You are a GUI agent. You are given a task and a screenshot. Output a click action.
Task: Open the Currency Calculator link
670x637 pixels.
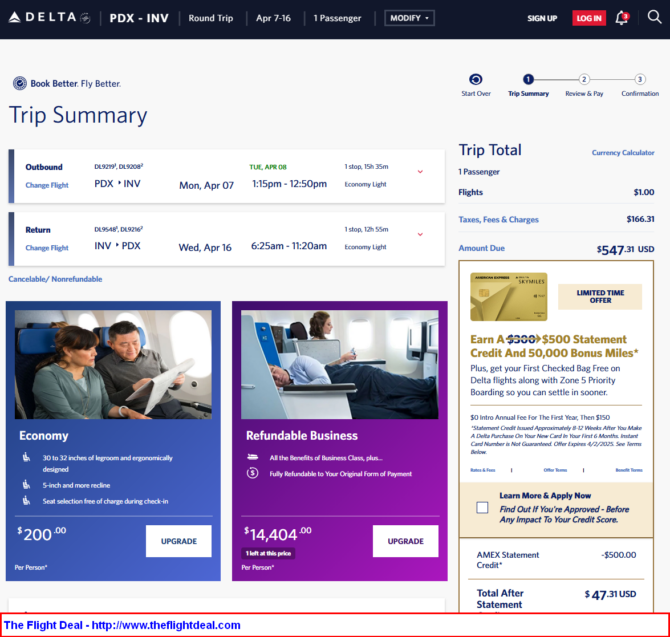pyautogui.click(x=623, y=153)
